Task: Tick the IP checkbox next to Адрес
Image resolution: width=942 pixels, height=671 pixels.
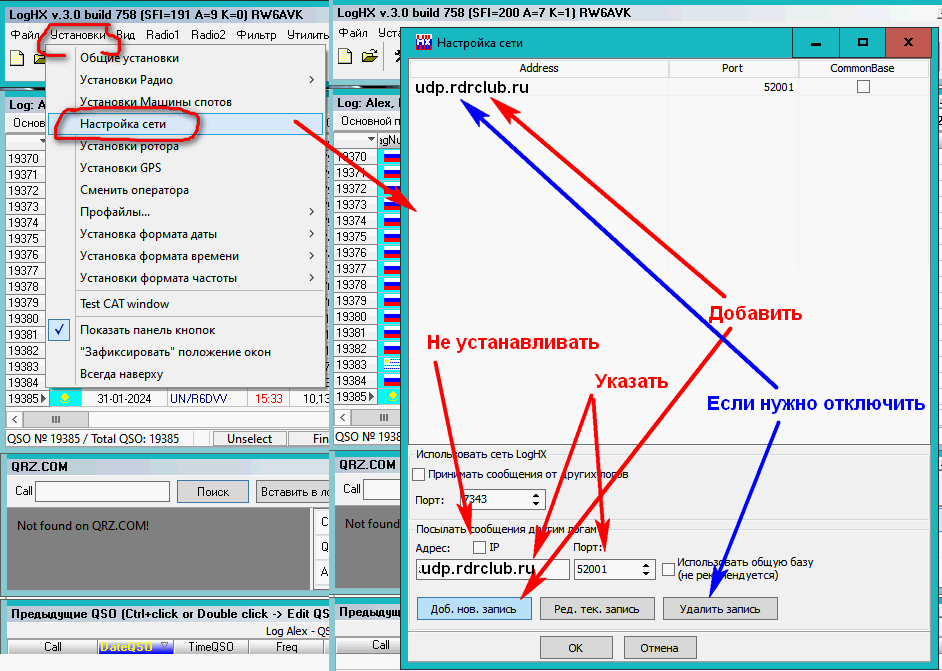Action: 479,547
